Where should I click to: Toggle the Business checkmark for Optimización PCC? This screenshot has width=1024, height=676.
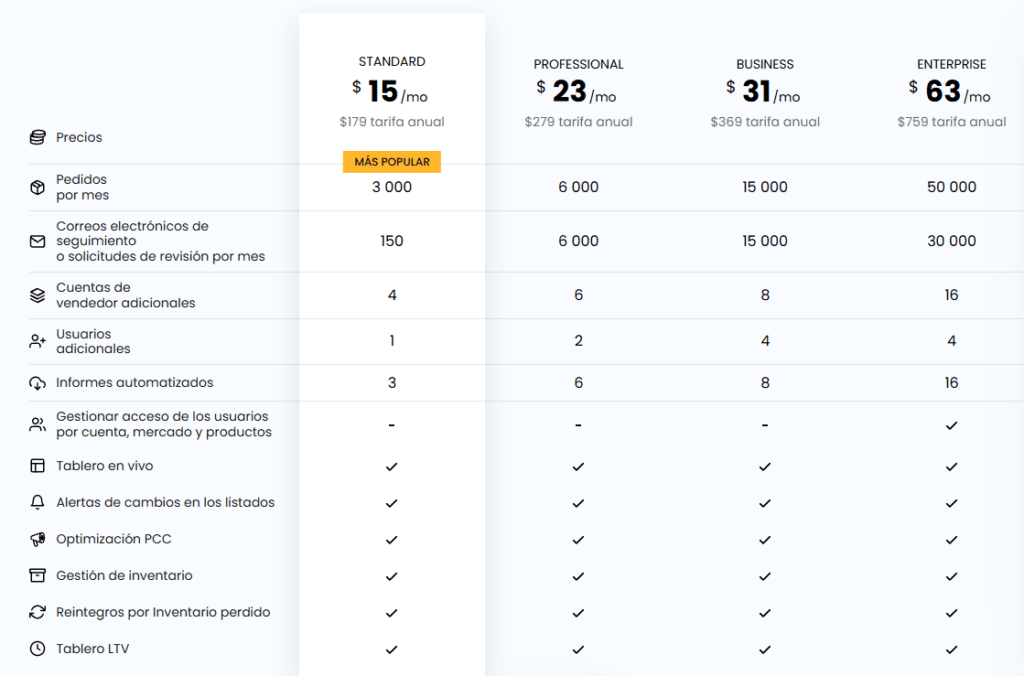(x=765, y=538)
